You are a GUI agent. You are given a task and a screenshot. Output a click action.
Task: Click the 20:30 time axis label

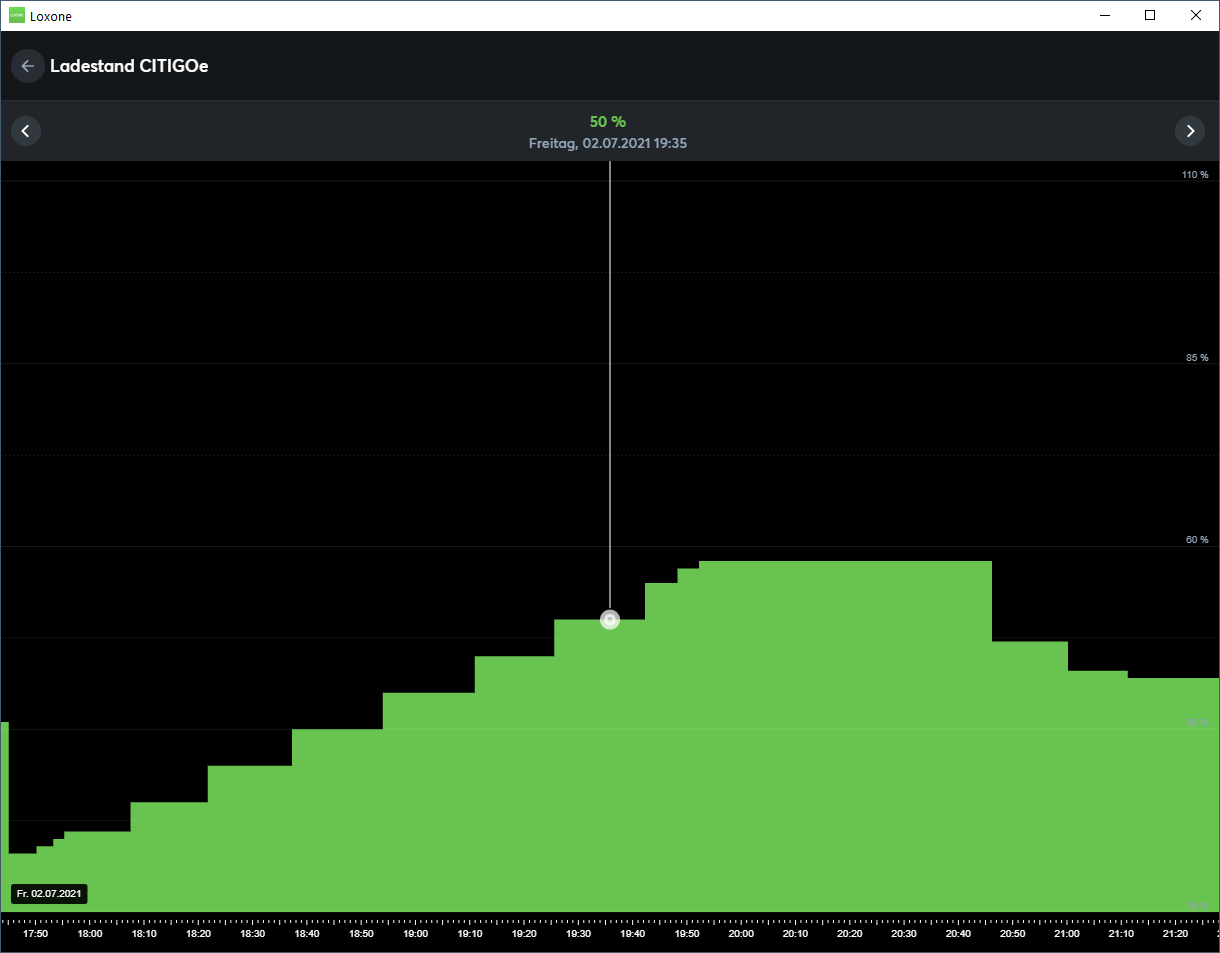[903, 934]
